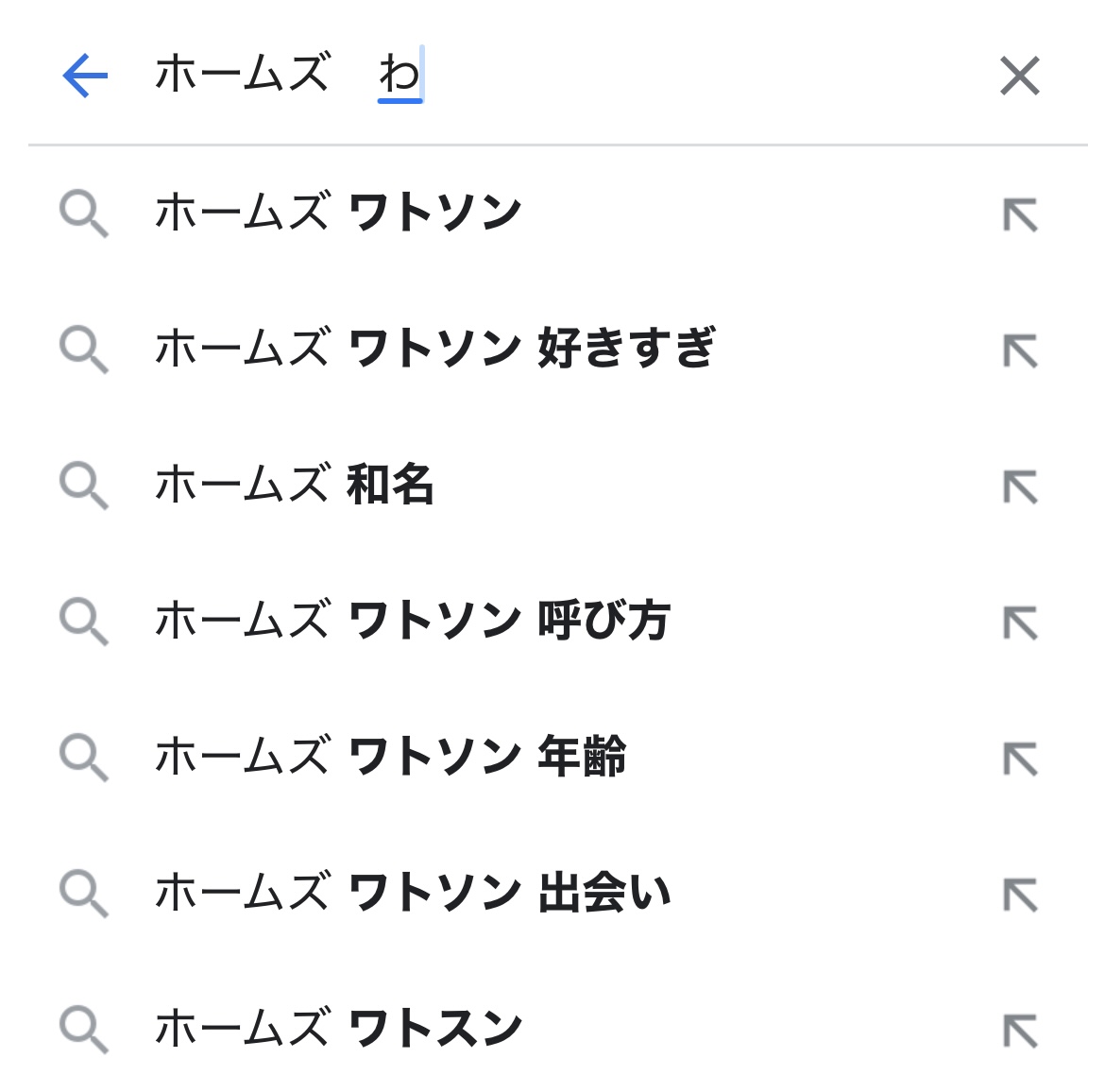Click the magnifier icon beside ワトスン
This screenshot has width=1105, height=1092.
pos(83,1030)
